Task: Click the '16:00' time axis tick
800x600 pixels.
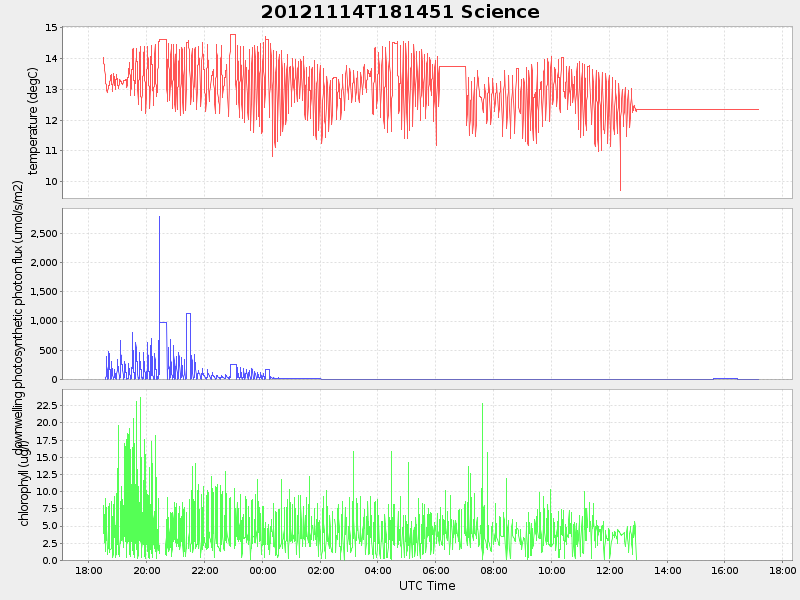Action: coord(725,570)
